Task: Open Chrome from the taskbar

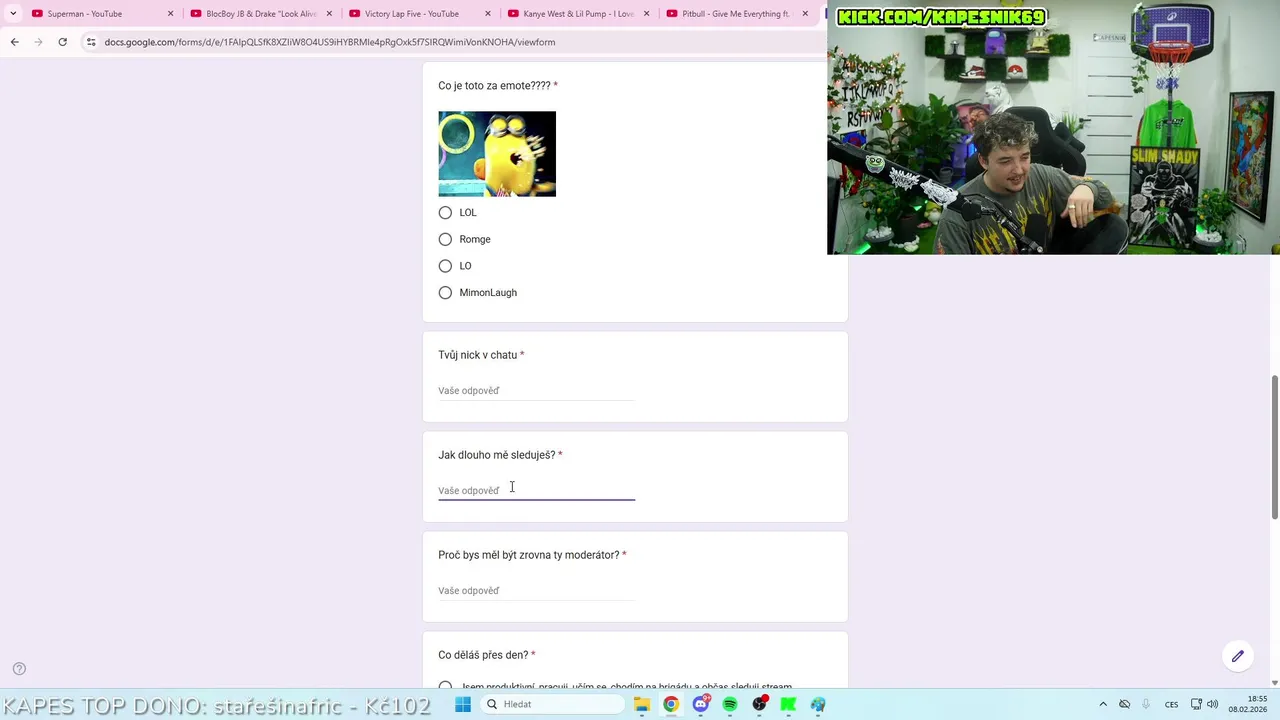Action: pos(671,704)
